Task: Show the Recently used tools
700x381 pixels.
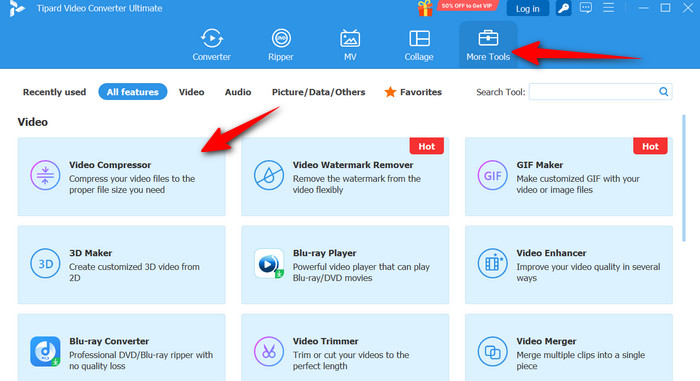Action: (x=54, y=92)
